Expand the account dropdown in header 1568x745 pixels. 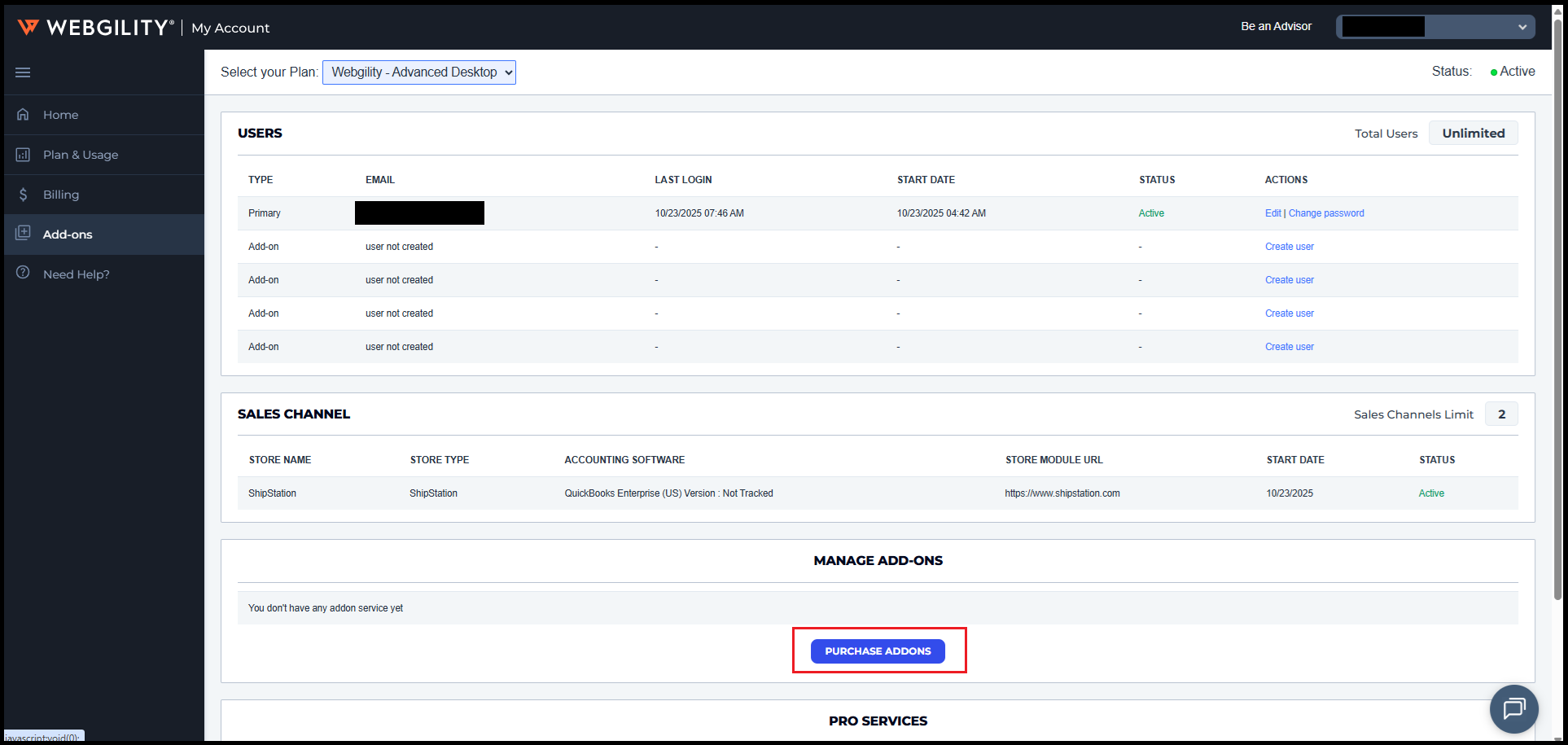pos(1521,27)
